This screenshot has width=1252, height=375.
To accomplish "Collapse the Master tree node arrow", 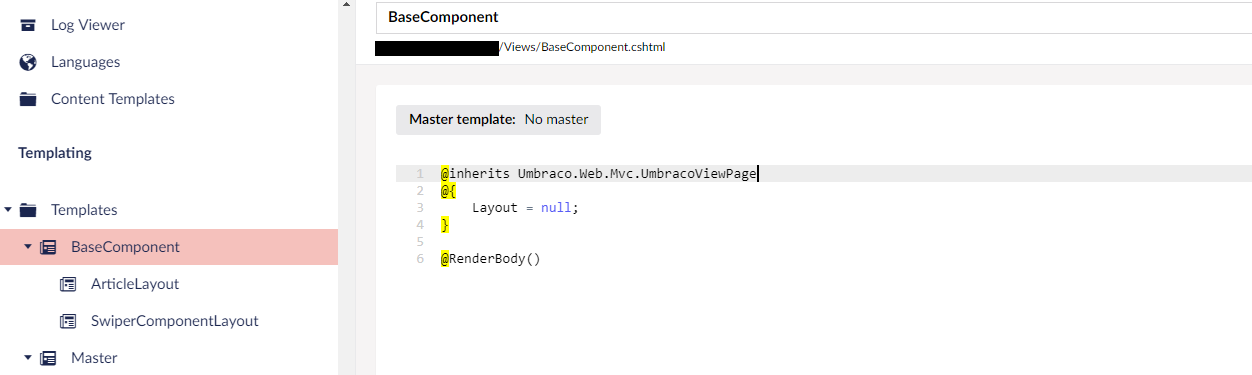I will pos(28,358).
